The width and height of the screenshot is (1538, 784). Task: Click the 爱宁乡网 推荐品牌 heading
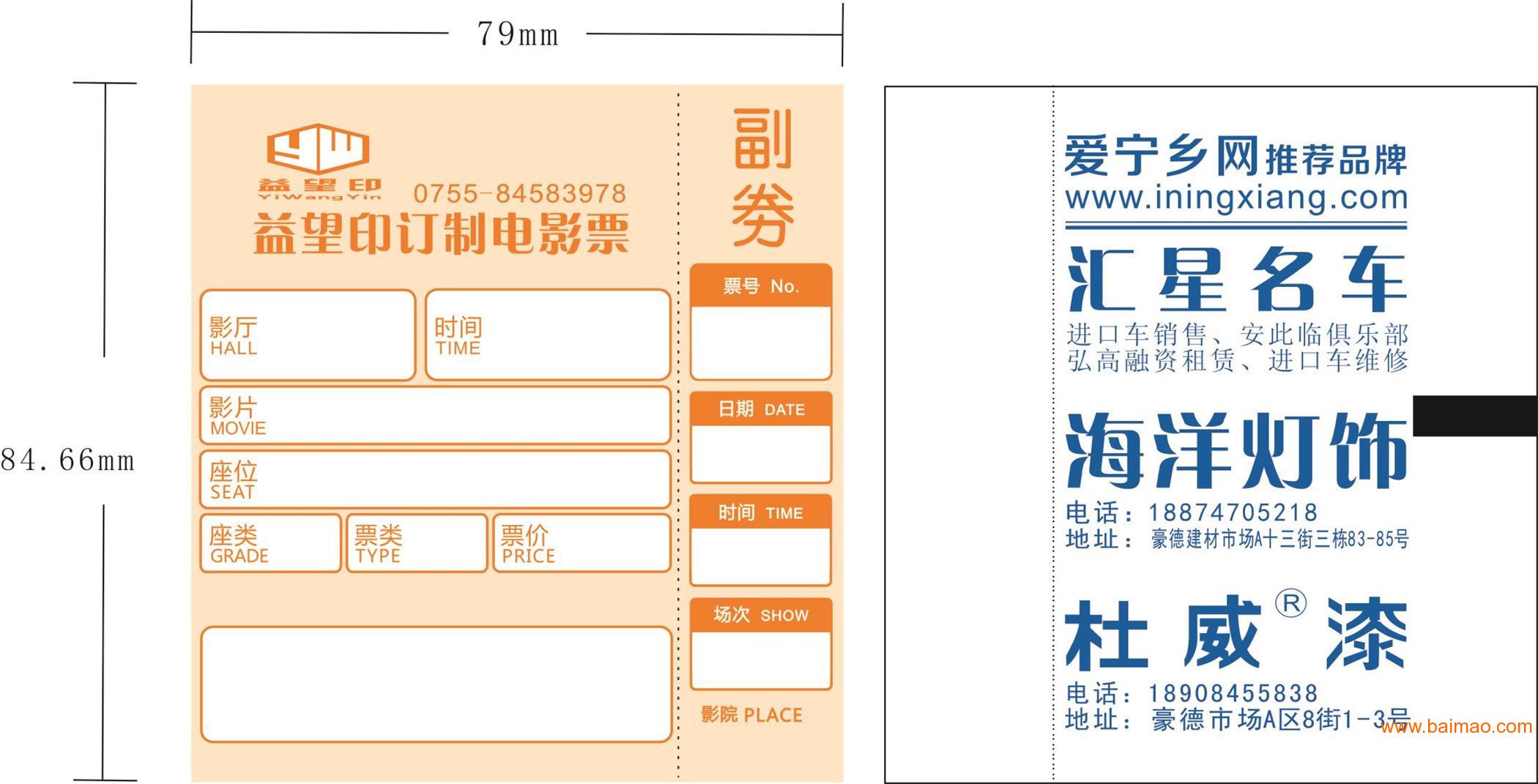click(x=1236, y=156)
